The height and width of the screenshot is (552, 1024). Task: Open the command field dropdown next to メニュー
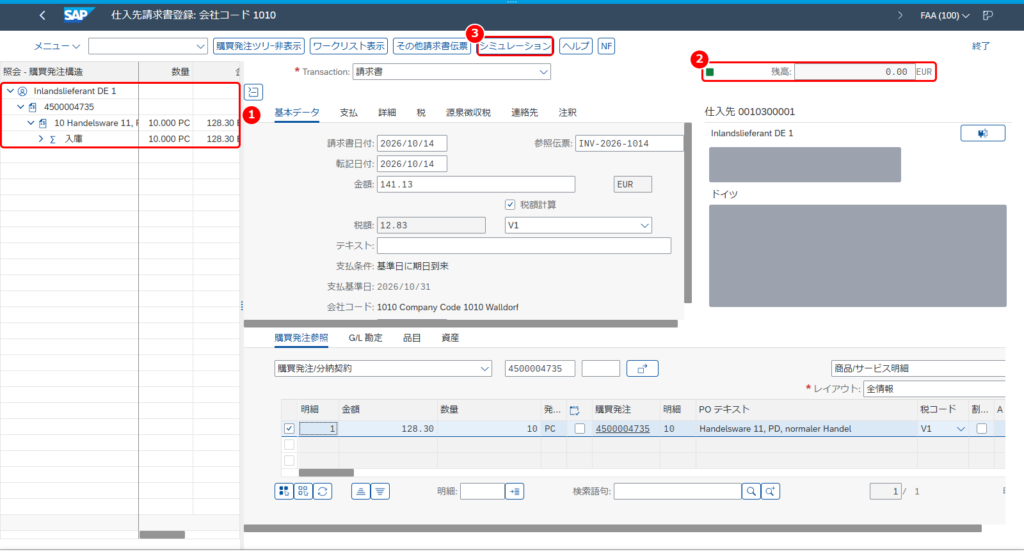point(200,46)
